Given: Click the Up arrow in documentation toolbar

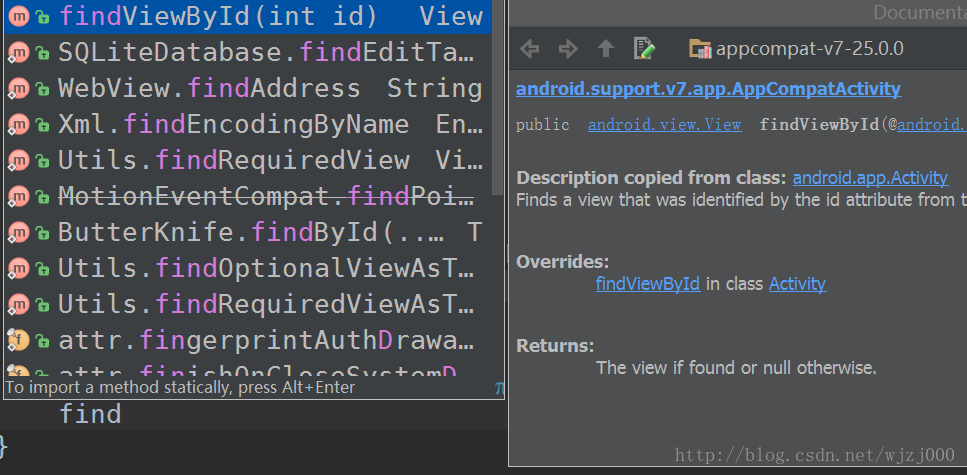Looking at the screenshot, I should click(x=606, y=48).
